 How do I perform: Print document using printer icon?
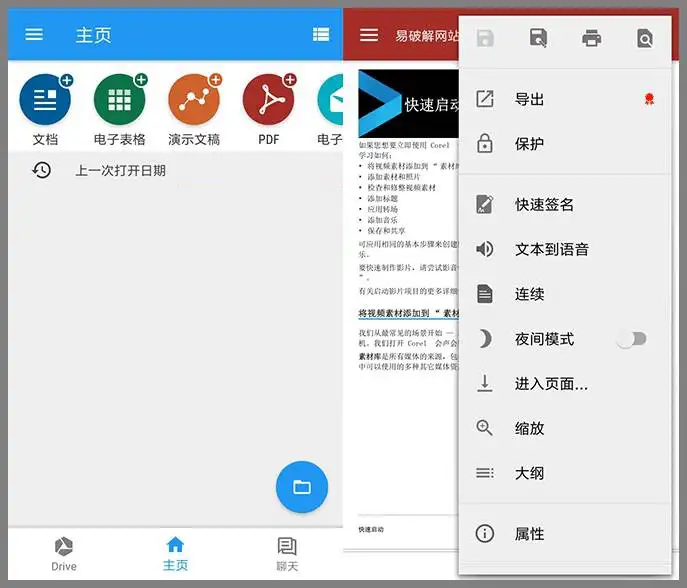(x=592, y=39)
